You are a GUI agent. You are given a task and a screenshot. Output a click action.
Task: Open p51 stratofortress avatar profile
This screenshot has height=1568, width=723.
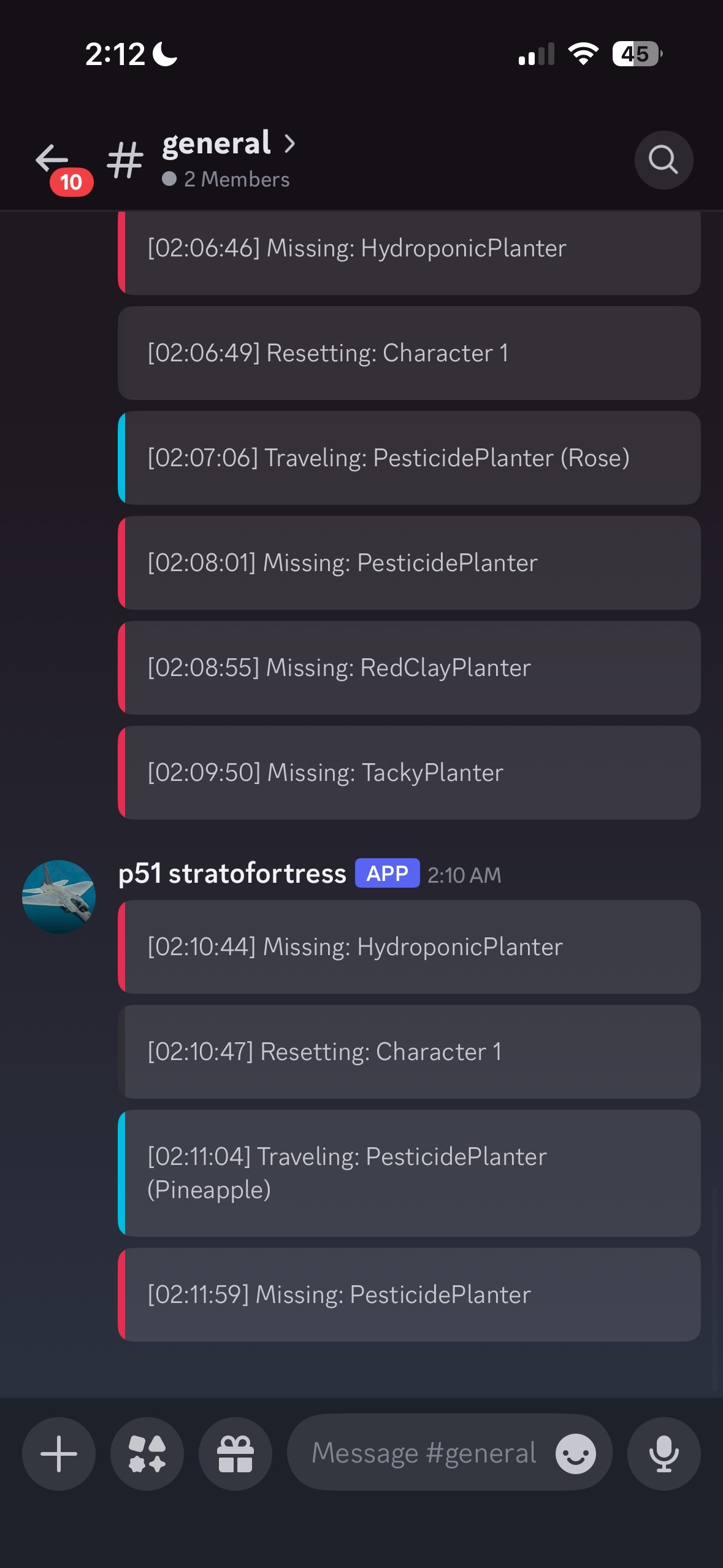point(59,896)
